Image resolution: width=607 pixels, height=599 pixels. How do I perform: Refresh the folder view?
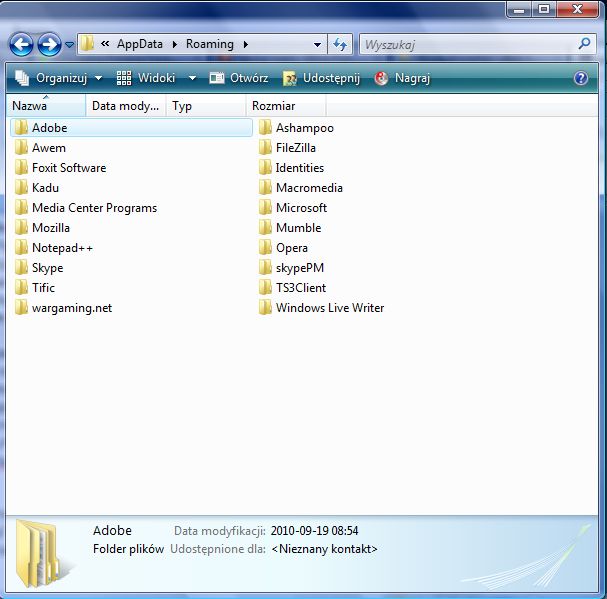tap(340, 45)
